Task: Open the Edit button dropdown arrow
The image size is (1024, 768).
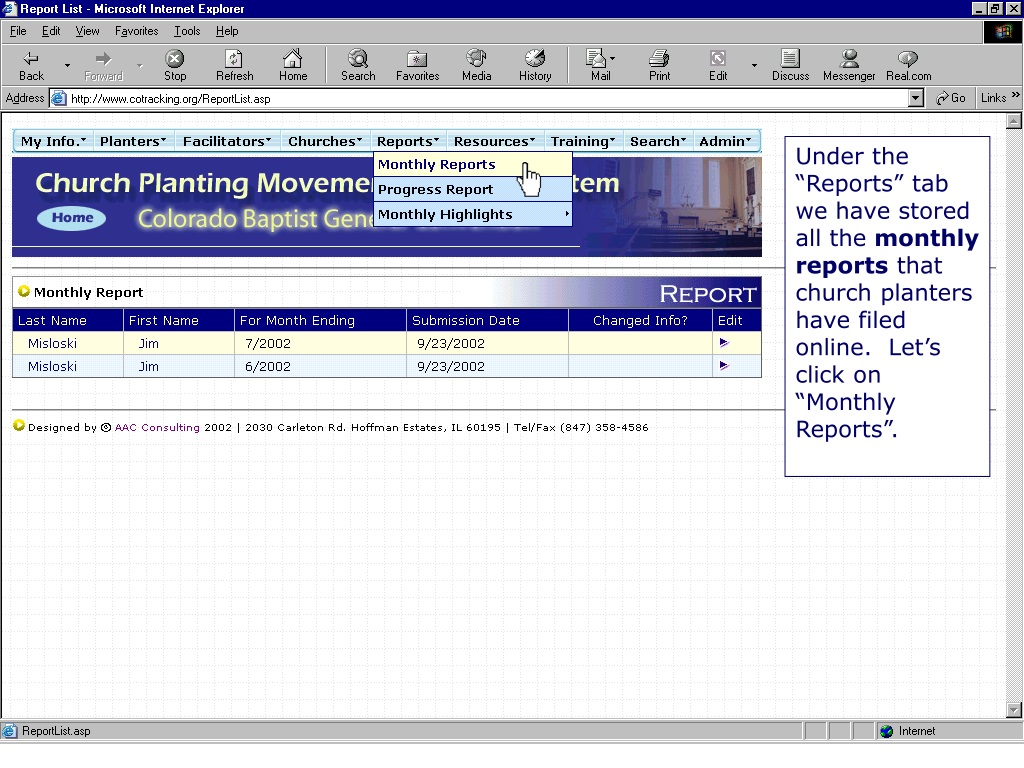Action: click(x=754, y=65)
